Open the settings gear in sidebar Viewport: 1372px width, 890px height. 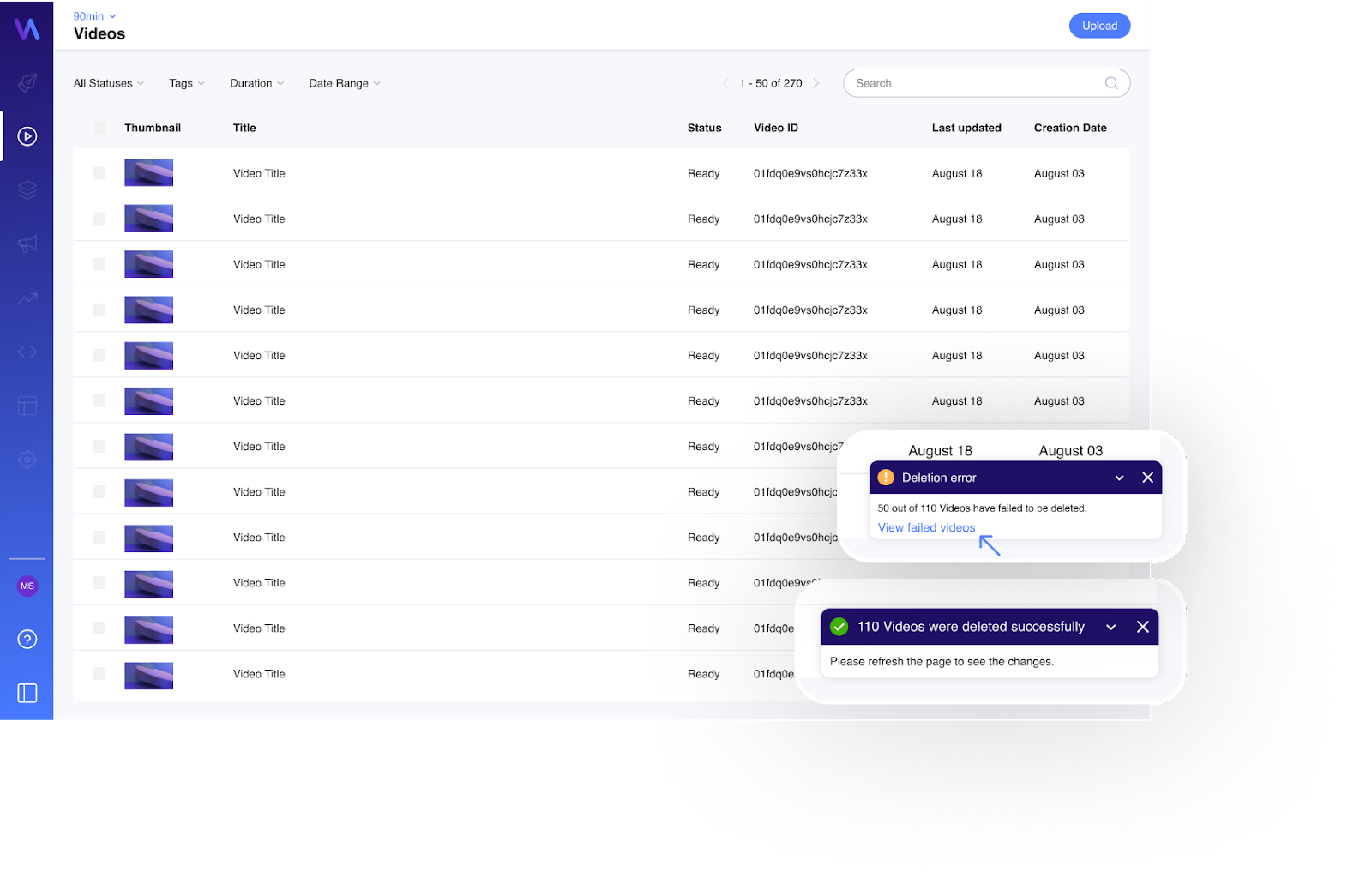27,460
